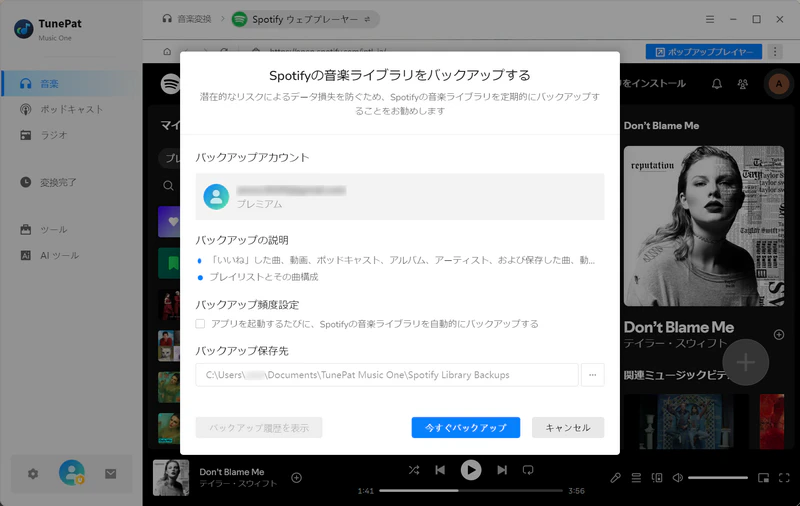800x506 pixels.
Task: Open the playback queue icon
Action: pos(636,478)
